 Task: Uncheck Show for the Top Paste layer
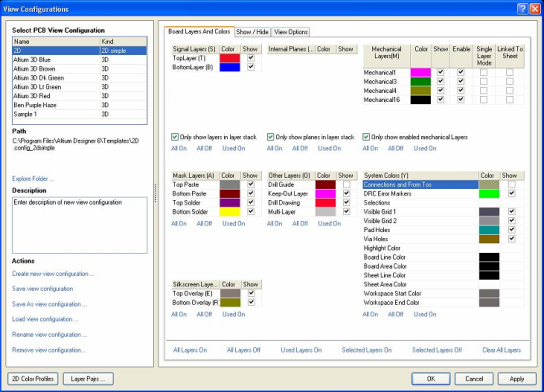(251, 185)
